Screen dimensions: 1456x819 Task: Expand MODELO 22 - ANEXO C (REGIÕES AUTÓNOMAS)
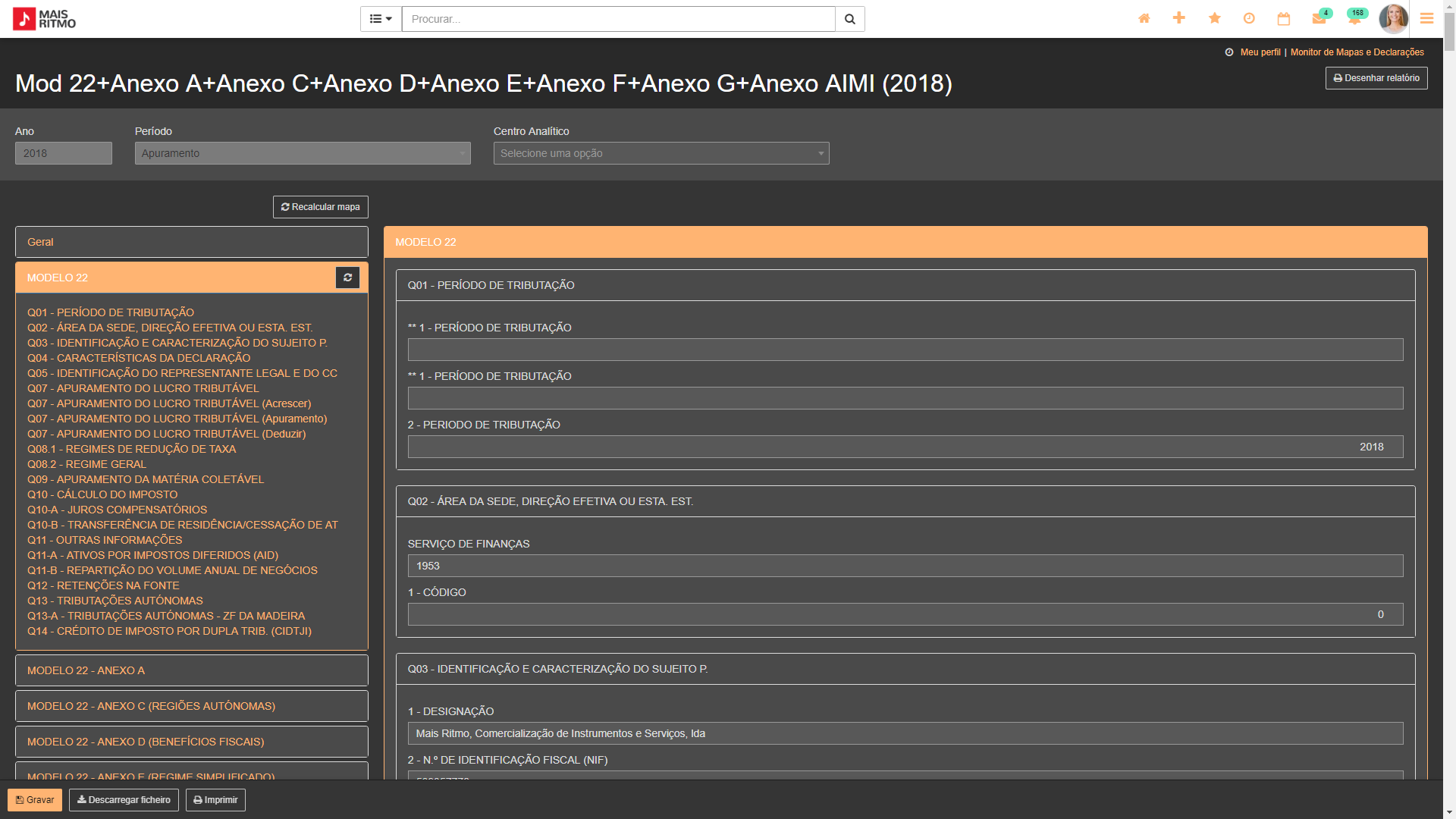click(192, 706)
